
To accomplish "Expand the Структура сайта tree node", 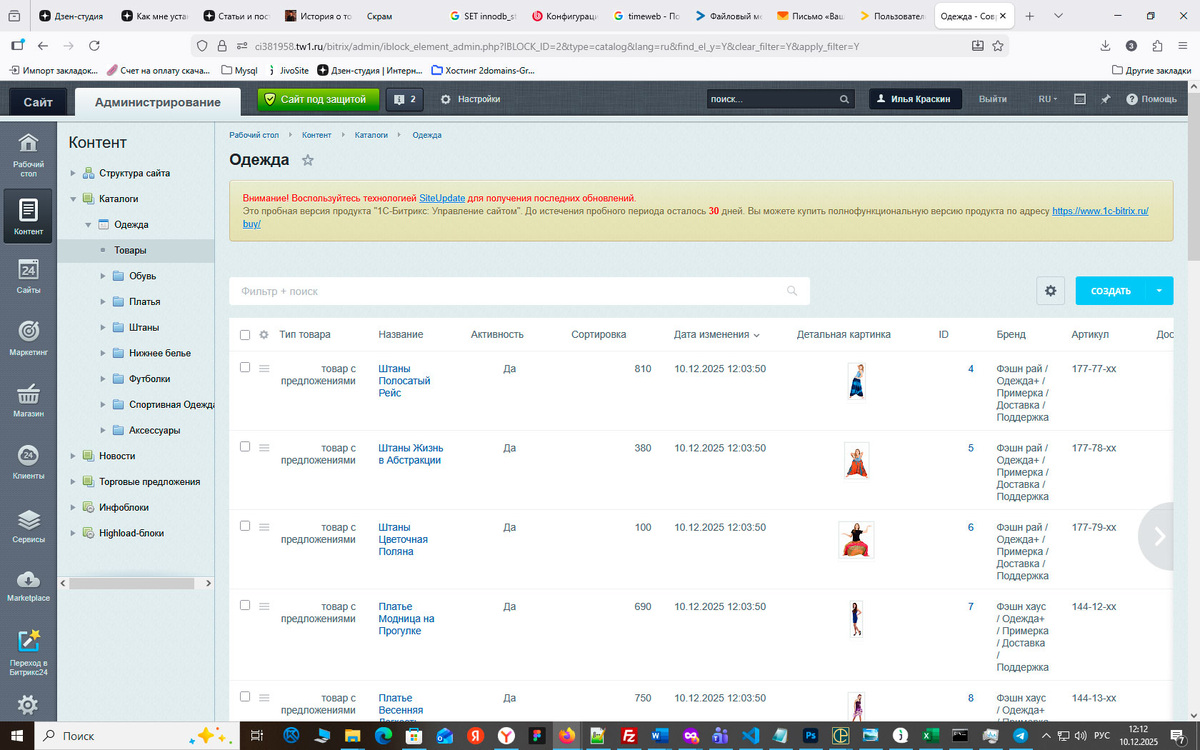I will 73,173.
